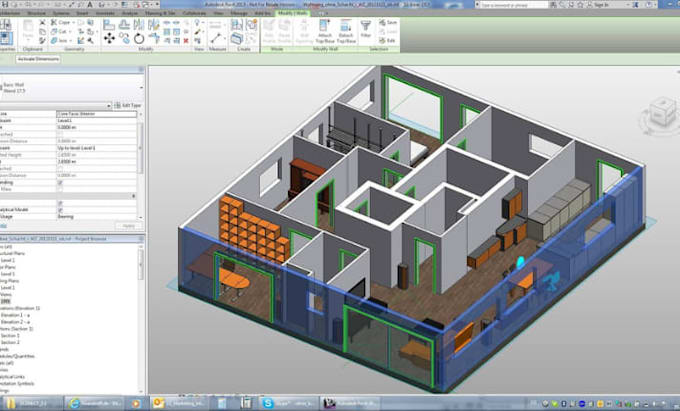Open Skype from the Windows taskbar
The width and height of the screenshot is (680, 411).
(x=268, y=404)
